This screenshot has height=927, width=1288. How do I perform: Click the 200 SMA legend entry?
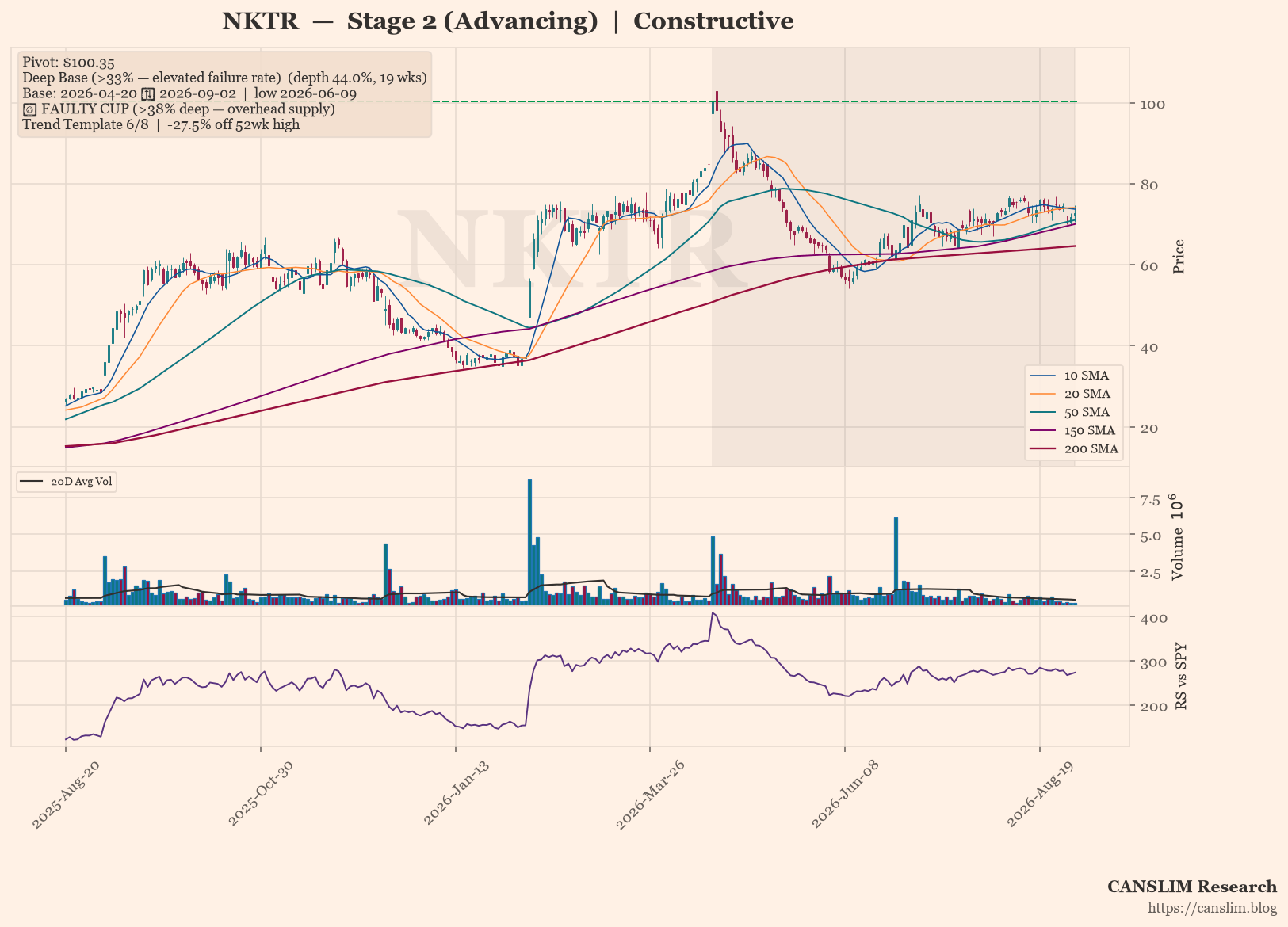(1074, 448)
